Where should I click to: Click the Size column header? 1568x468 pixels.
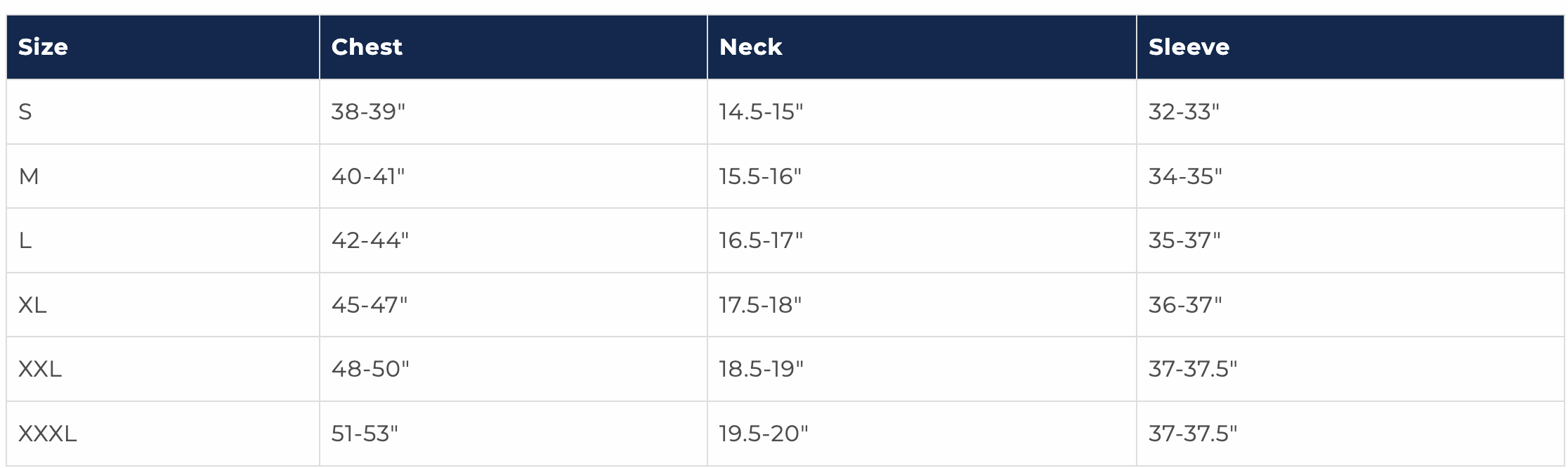point(43,47)
